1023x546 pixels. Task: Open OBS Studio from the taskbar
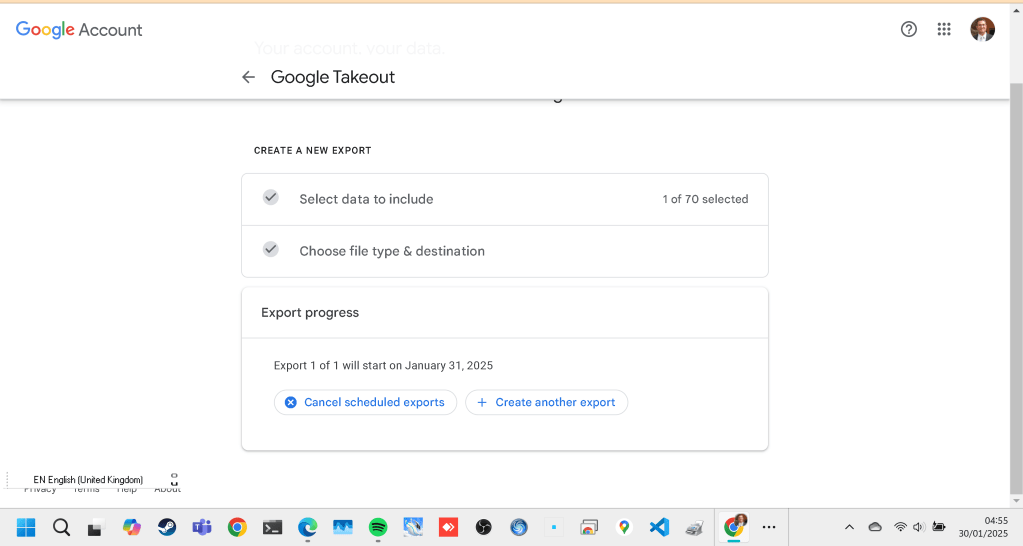coord(483,527)
